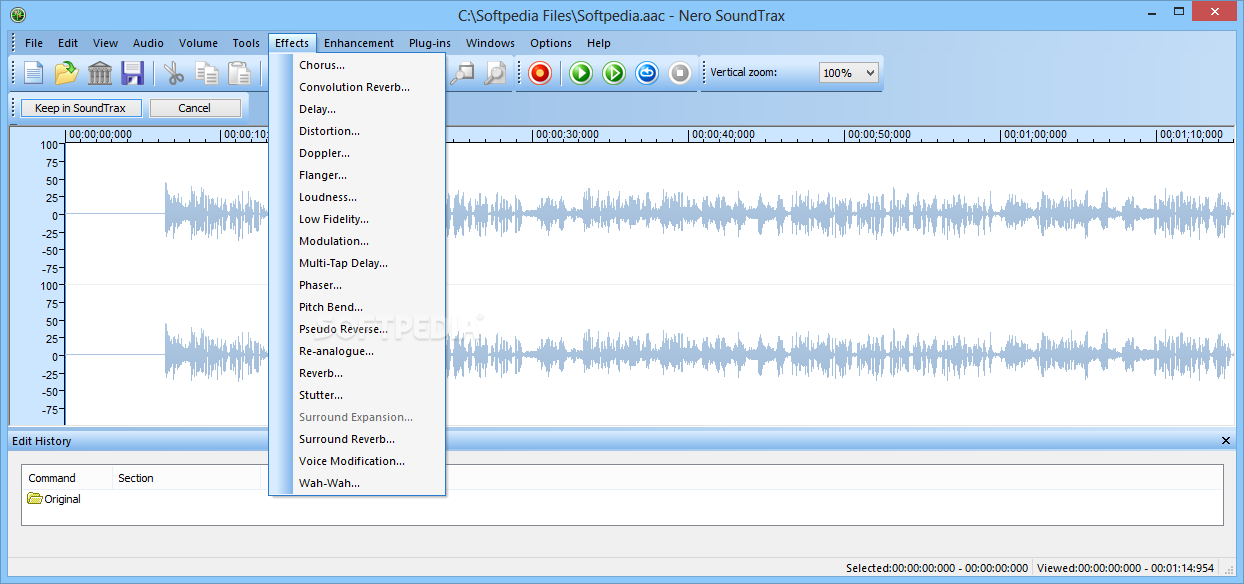Click the 00:00:30;000 timeline marker
Screen dimensions: 1244x584
tap(567, 134)
